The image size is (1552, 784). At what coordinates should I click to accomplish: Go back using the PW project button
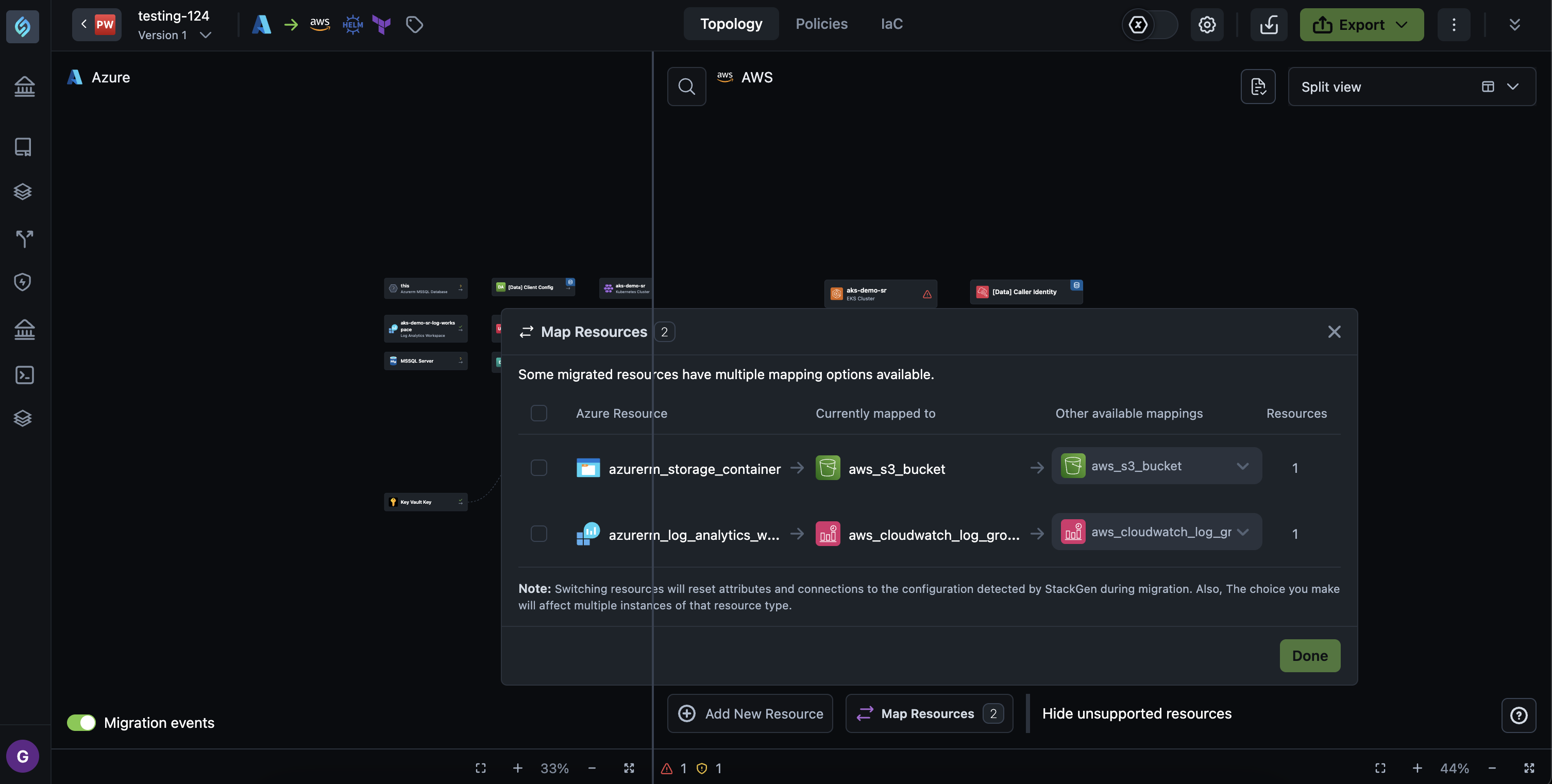coord(96,25)
